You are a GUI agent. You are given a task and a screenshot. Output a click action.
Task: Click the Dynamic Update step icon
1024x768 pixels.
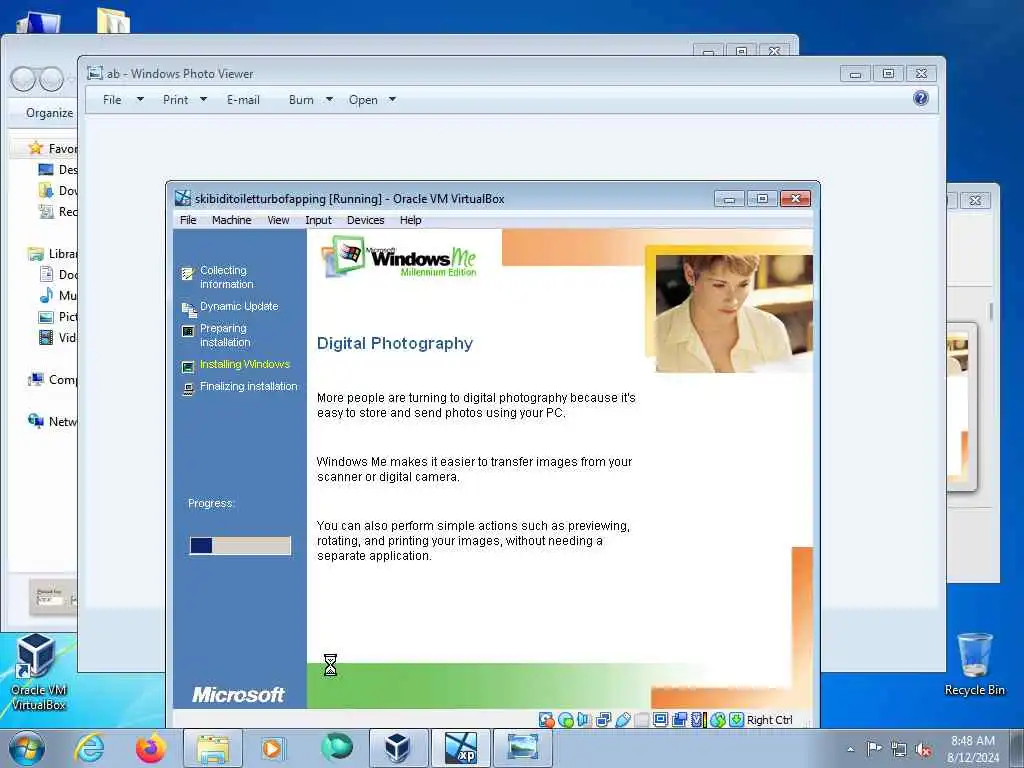(188, 309)
